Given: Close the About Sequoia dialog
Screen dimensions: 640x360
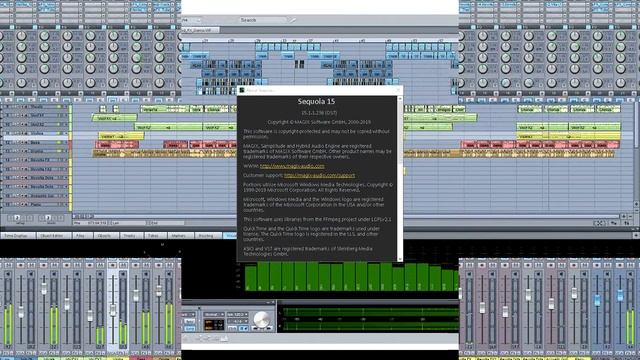Looking at the screenshot, I should (398, 90).
